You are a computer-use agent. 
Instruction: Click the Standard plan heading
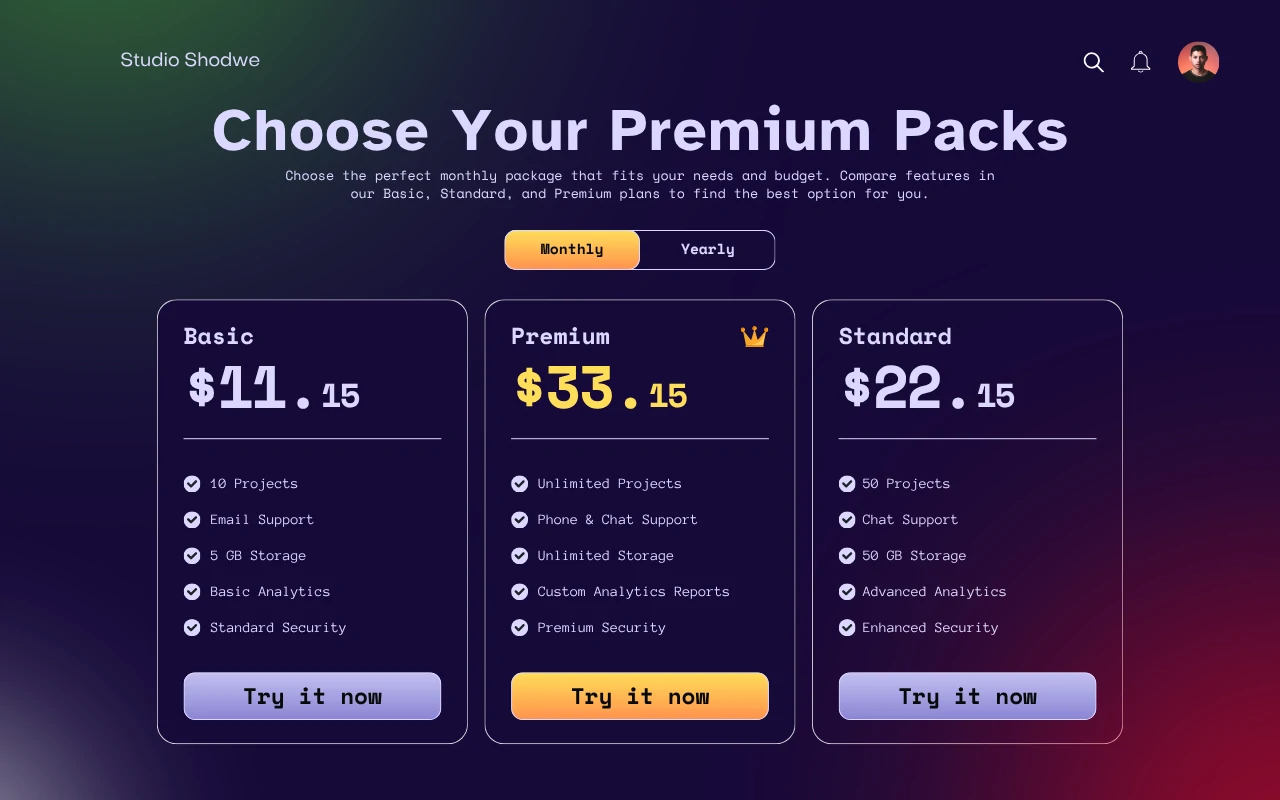[895, 336]
